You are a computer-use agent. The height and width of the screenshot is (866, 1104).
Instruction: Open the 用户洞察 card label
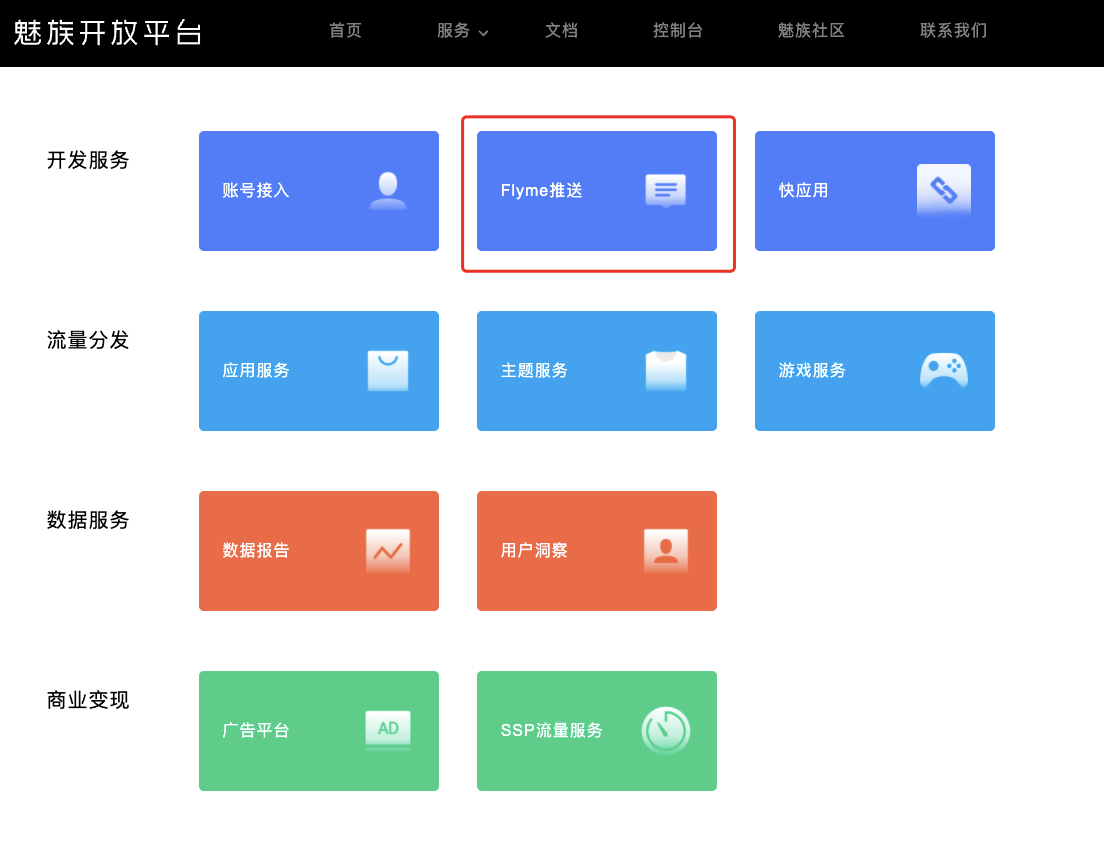[x=534, y=551]
